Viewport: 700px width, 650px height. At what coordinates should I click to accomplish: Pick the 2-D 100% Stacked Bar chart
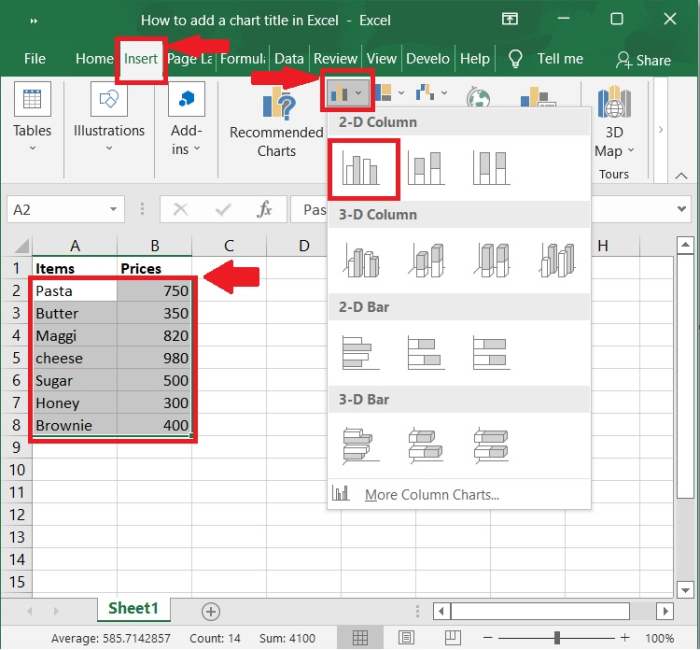[x=491, y=353]
